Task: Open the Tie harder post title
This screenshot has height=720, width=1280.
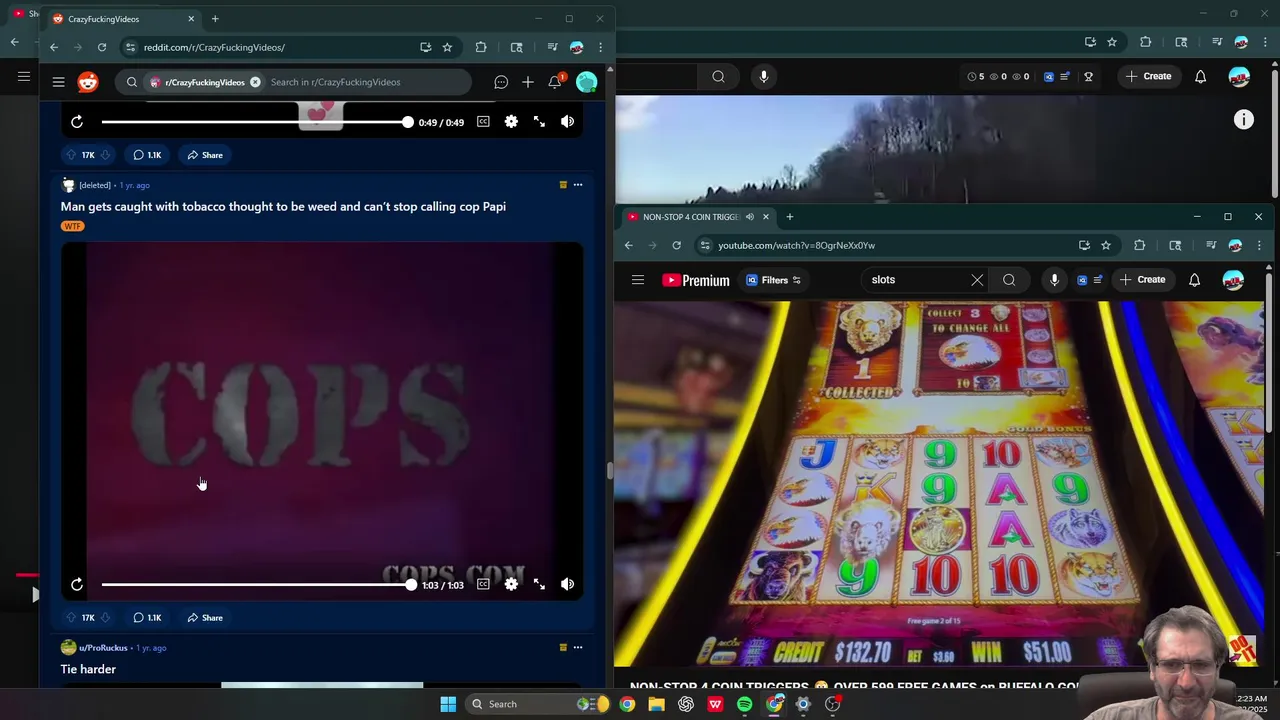Action: click(88, 669)
